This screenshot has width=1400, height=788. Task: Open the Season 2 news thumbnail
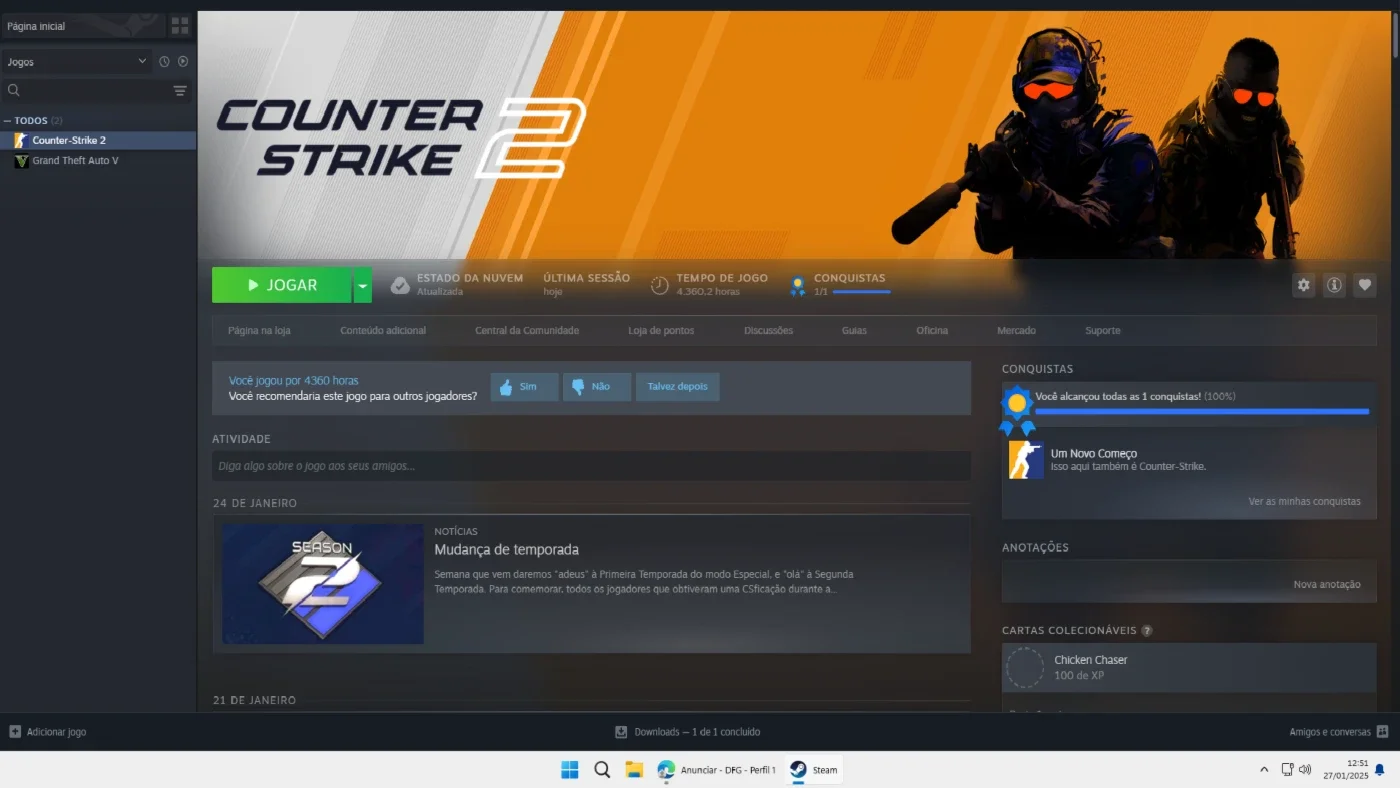point(323,584)
